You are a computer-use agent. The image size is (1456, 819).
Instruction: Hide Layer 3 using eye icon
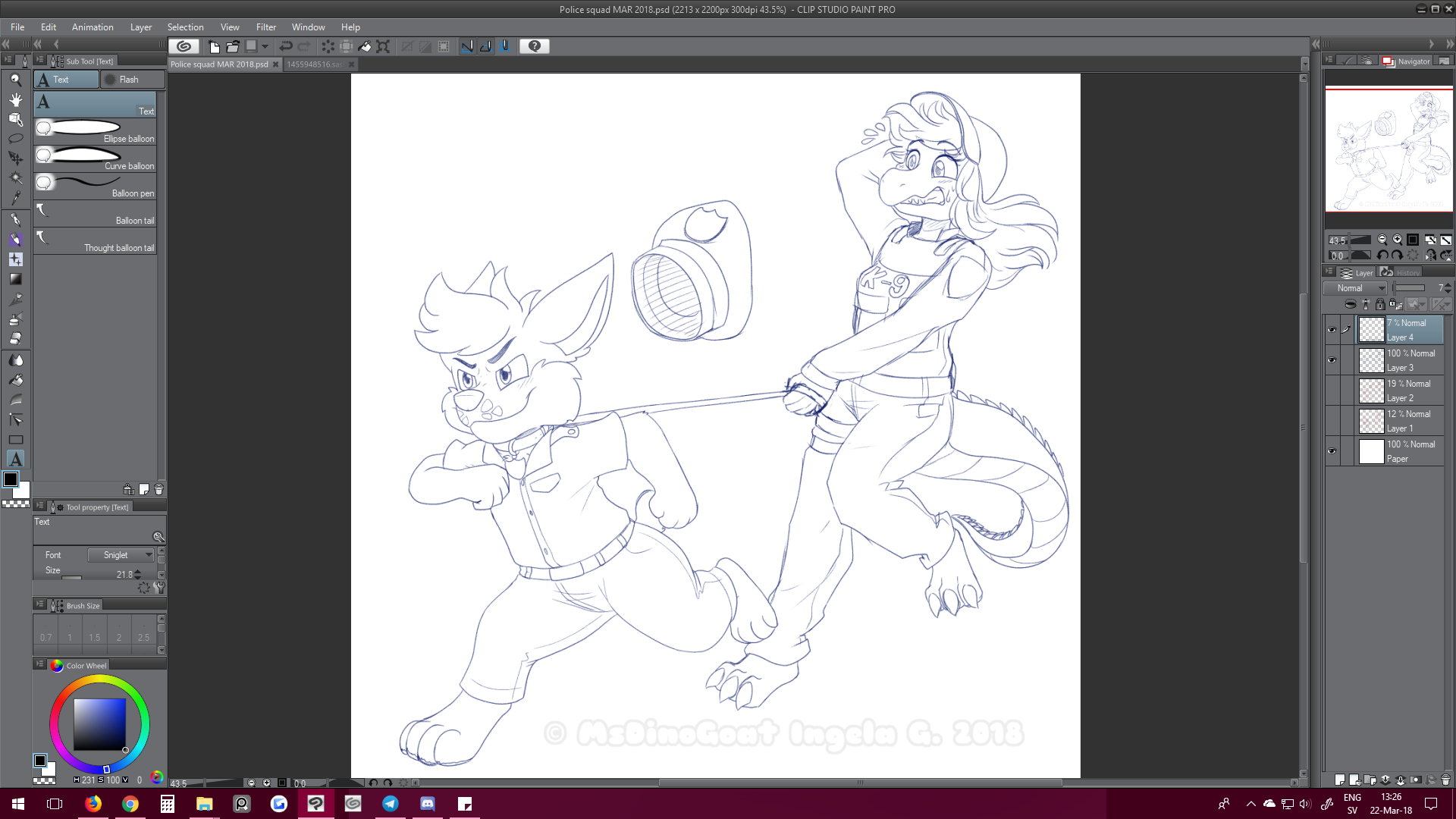coord(1332,360)
